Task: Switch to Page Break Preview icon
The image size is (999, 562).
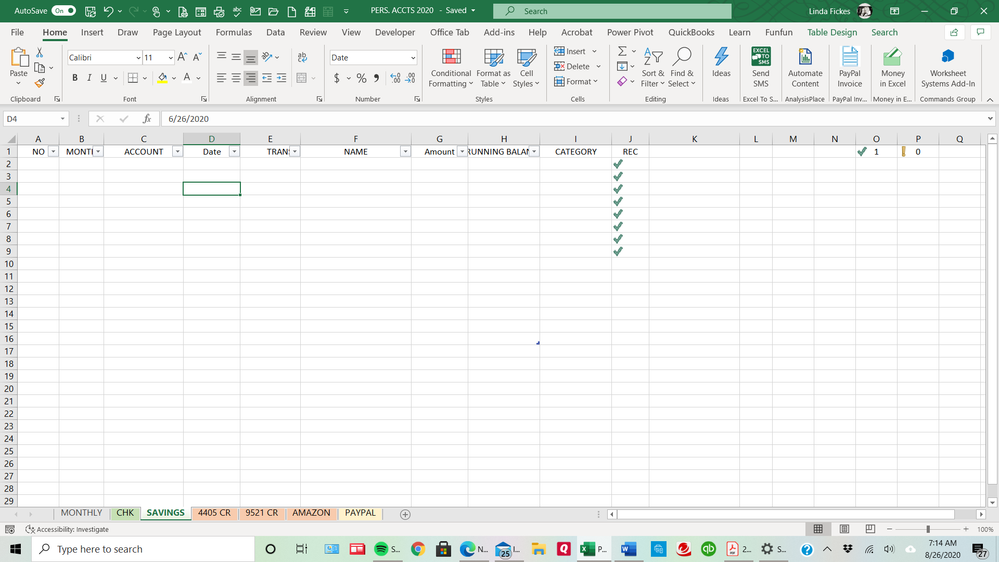Action: [870, 529]
